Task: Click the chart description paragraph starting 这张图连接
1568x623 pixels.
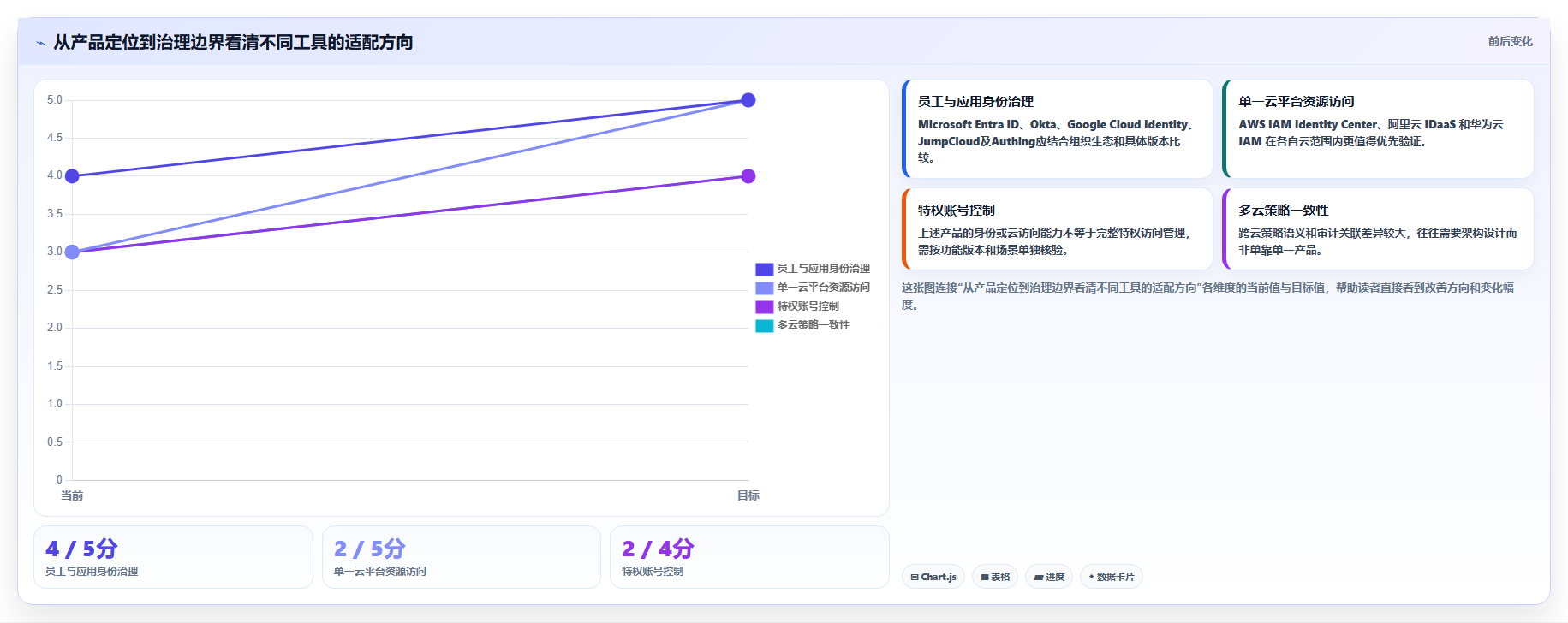Action: point(1208,296)
